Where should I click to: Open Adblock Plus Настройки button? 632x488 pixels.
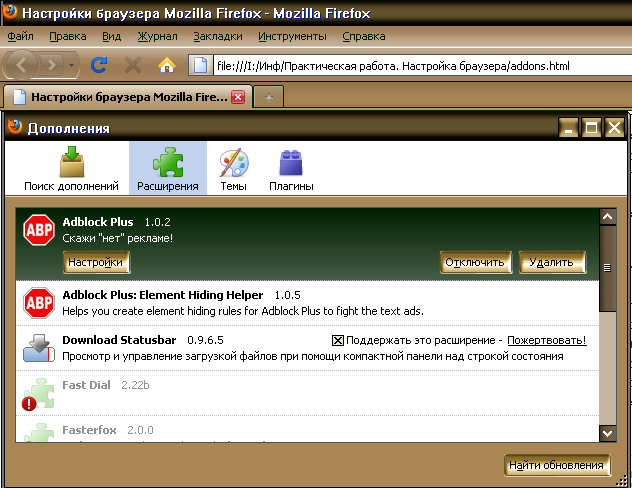pos(96,262)
